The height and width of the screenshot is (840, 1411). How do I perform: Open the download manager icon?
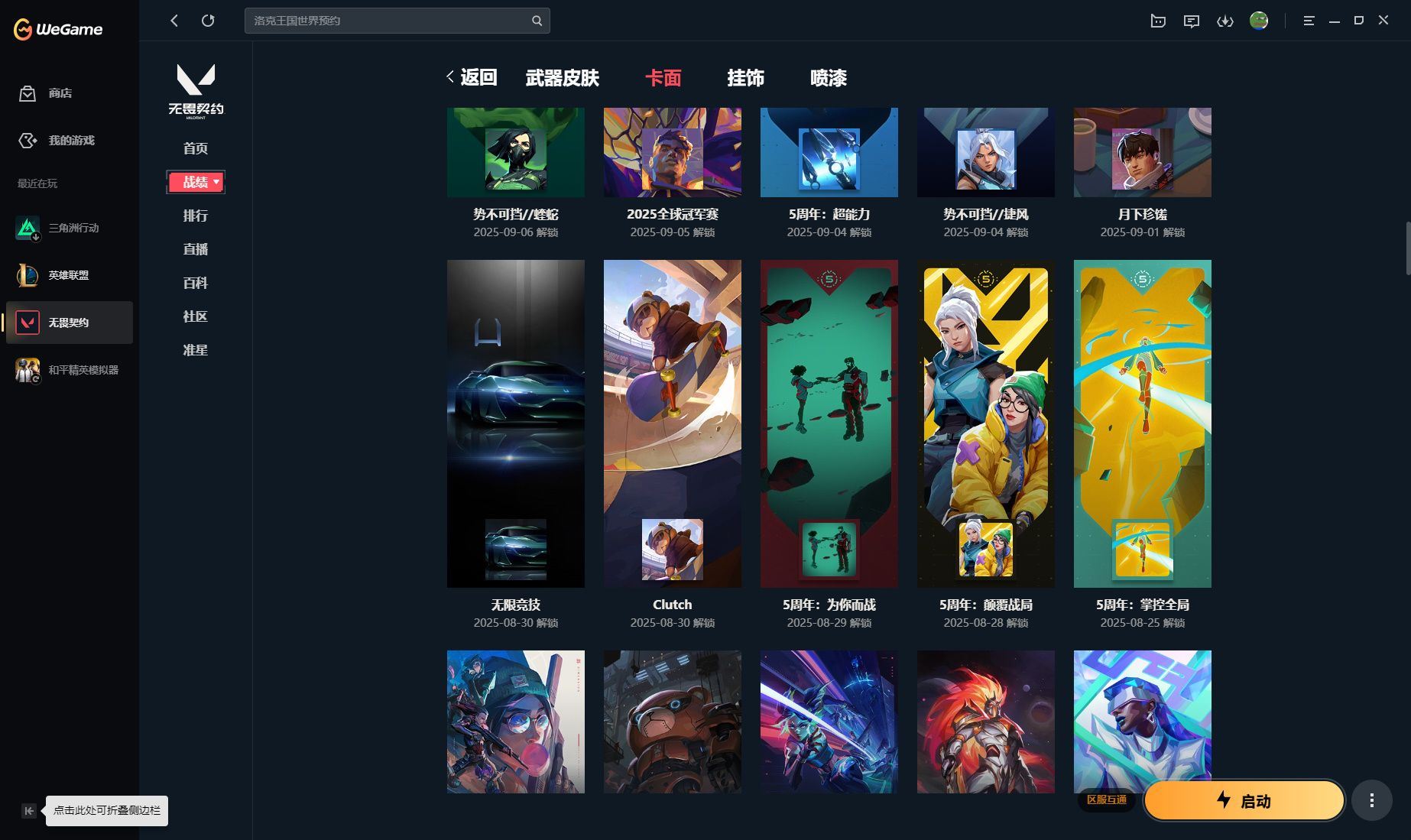tap(1224, 21)
